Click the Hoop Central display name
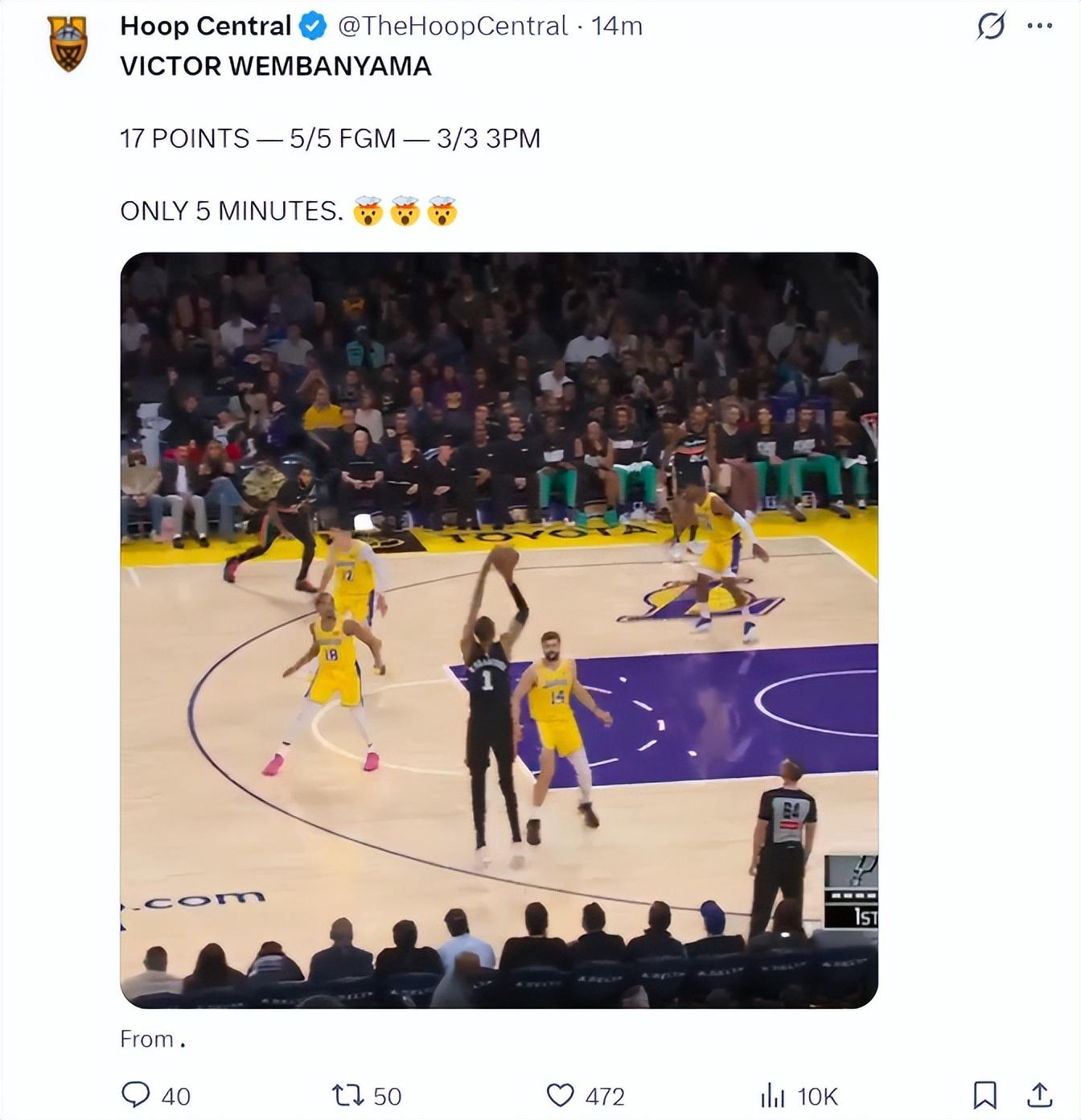Image resolution: width=1081 pixels, height=1120 pixels. (x=205, y=26)
